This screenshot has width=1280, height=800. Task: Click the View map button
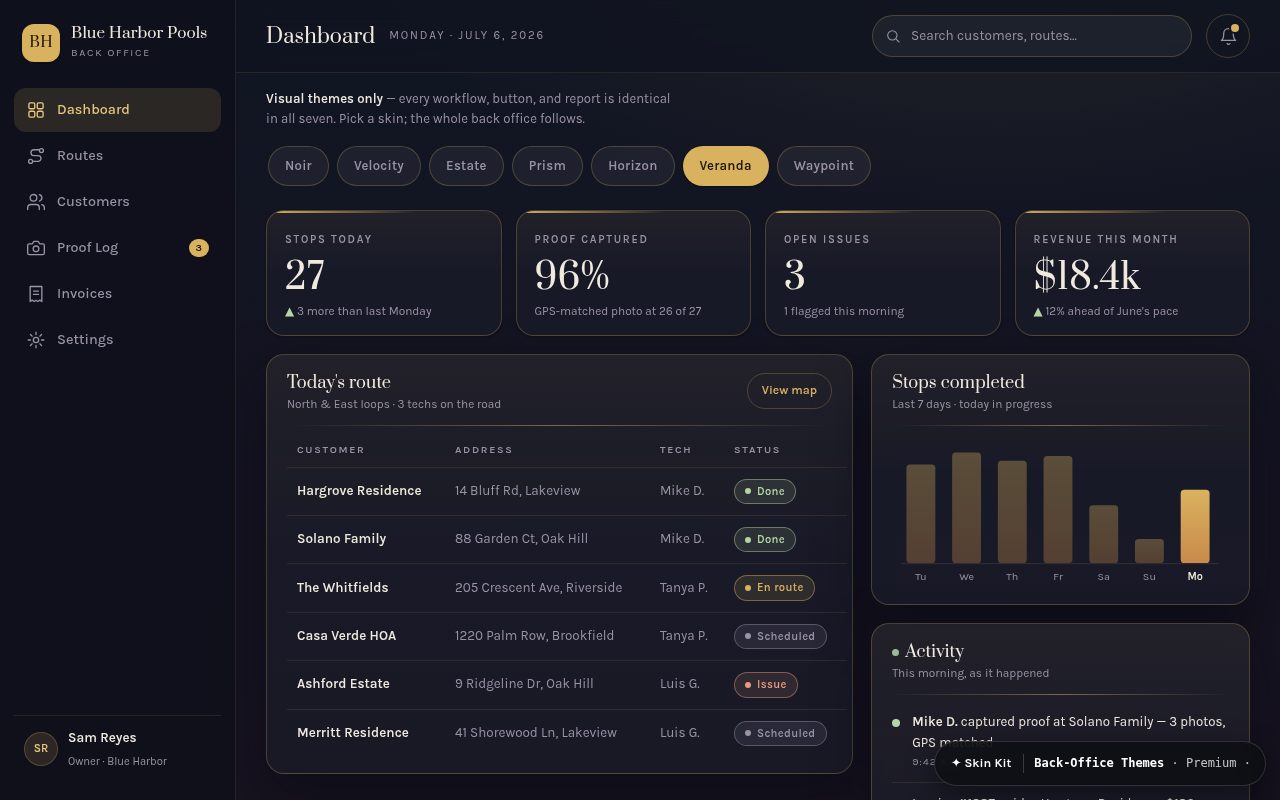click(x=789, y=391)
